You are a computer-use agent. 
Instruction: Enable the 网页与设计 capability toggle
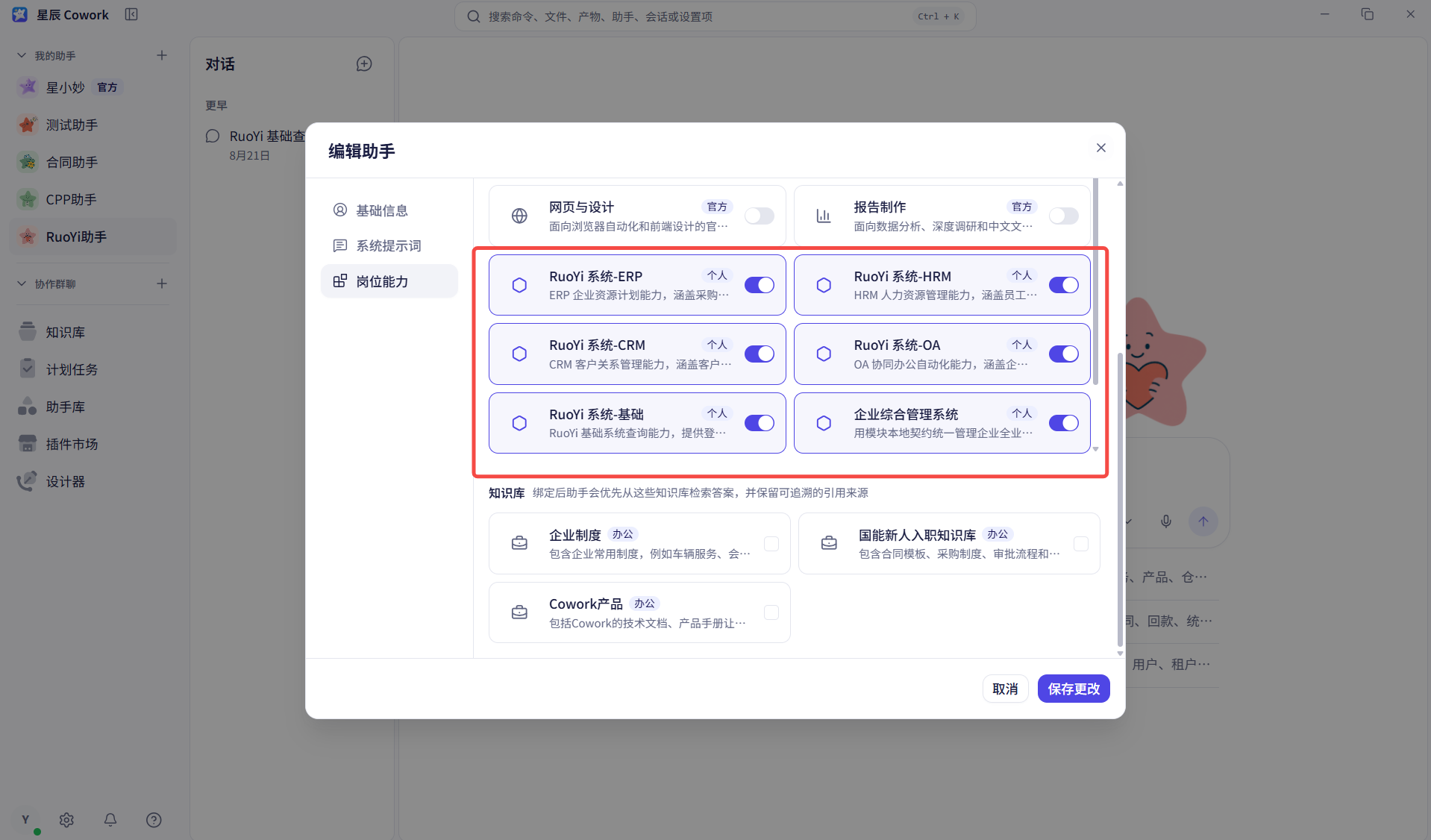760,216
